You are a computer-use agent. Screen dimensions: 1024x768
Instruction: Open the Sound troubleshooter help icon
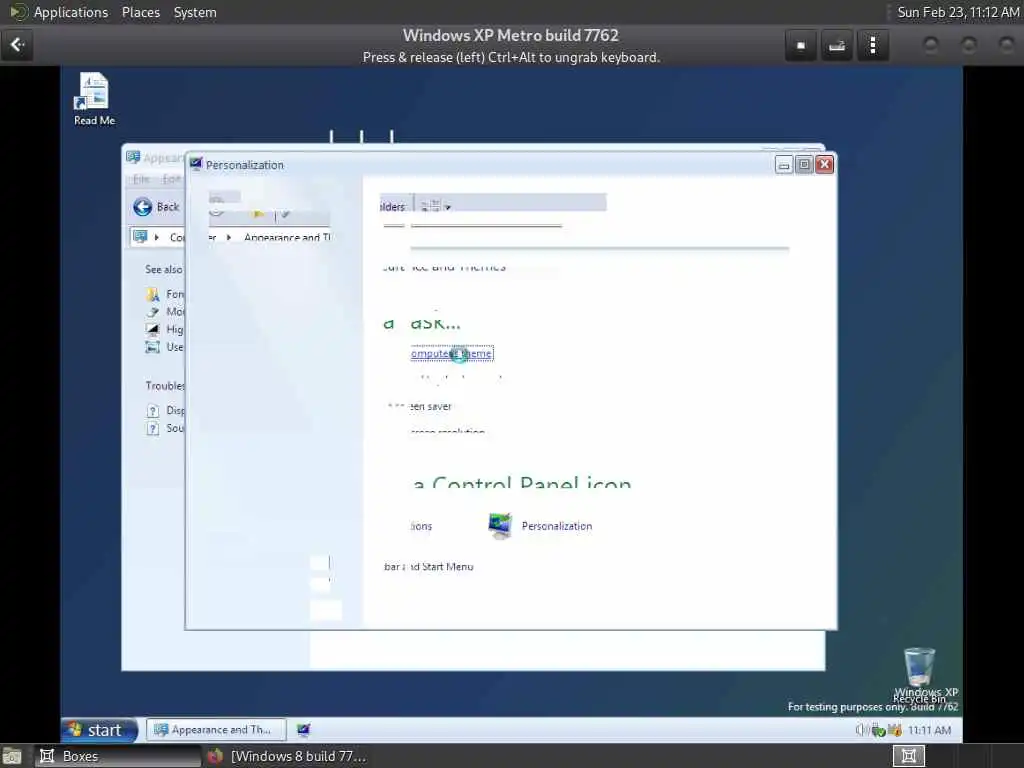152,428
